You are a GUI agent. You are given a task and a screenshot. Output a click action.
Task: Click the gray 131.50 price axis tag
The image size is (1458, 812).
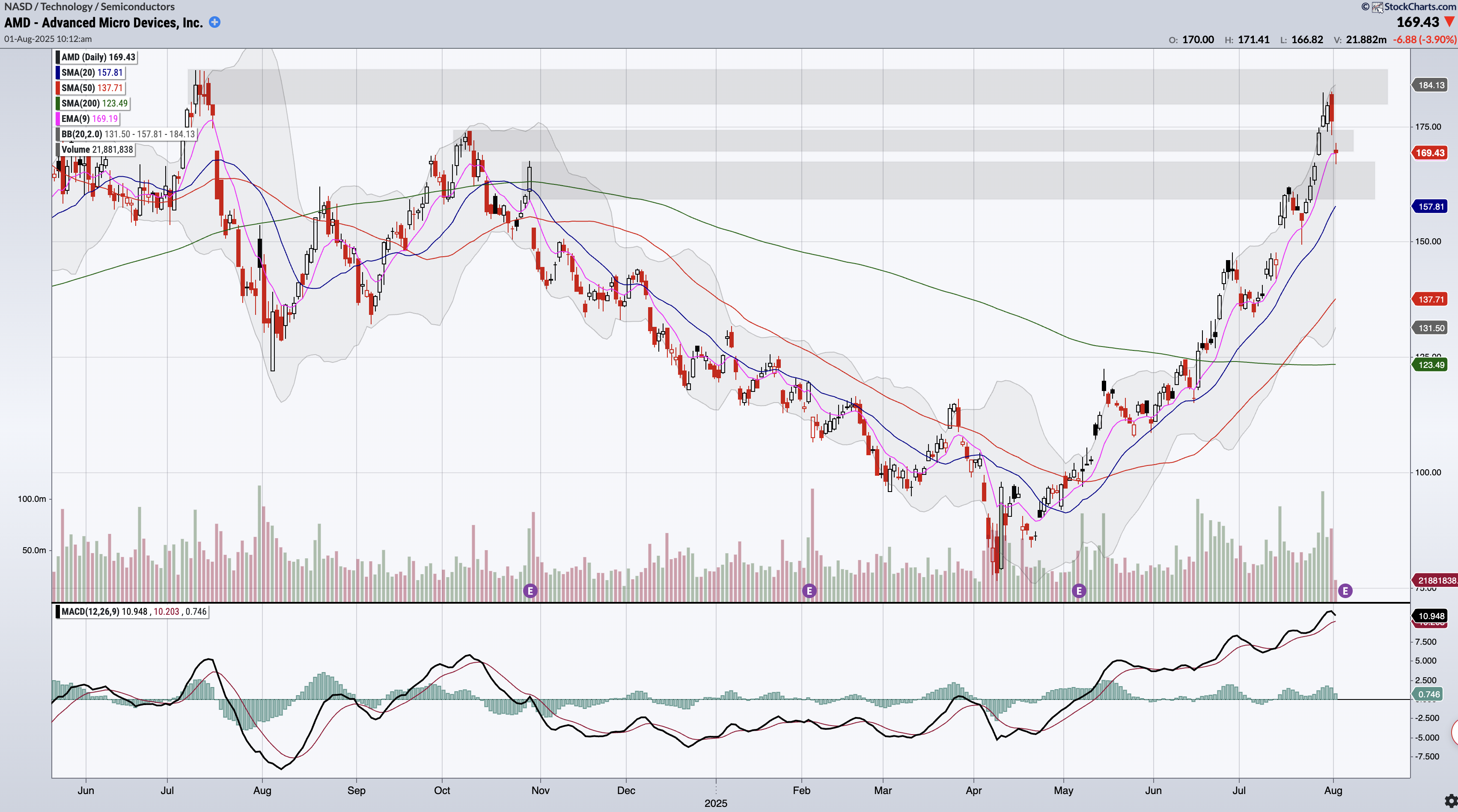[1430, 328]
